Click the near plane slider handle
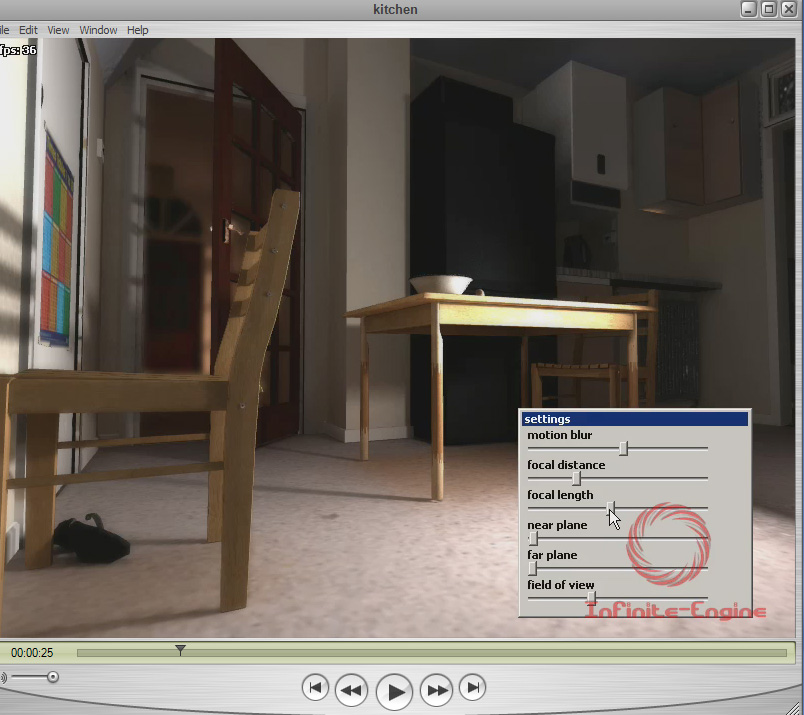The width and height of the screenshot is (804, 715). (x=533, y=538)
